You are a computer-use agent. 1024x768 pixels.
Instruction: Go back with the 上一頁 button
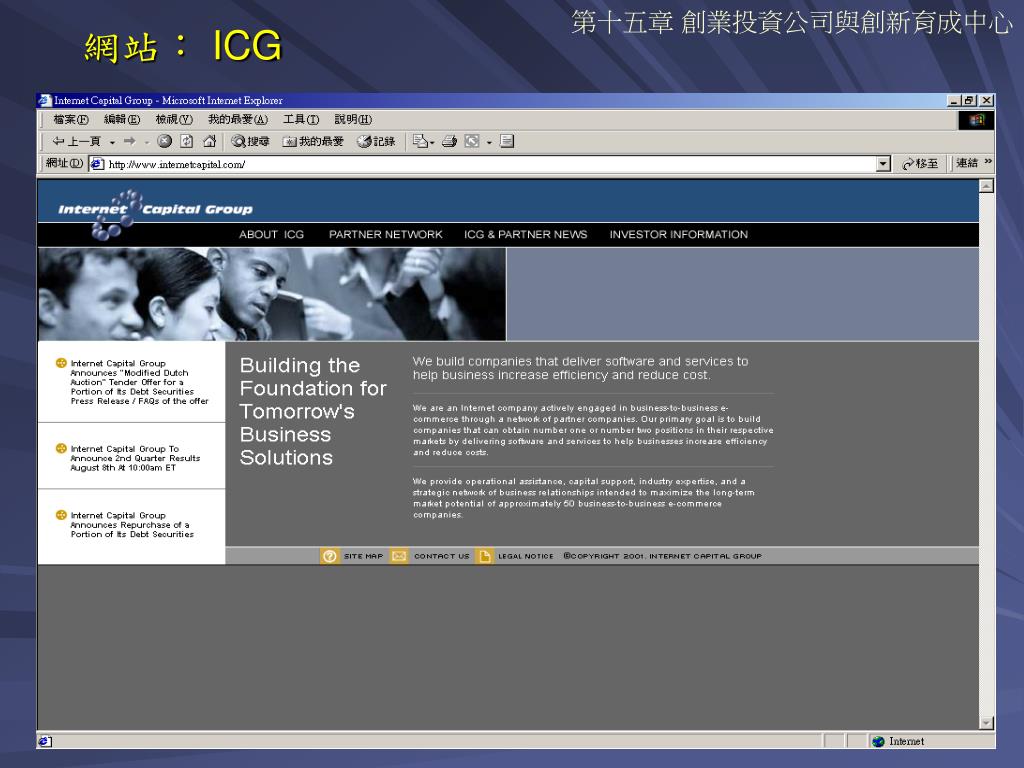tap(76, 141)
